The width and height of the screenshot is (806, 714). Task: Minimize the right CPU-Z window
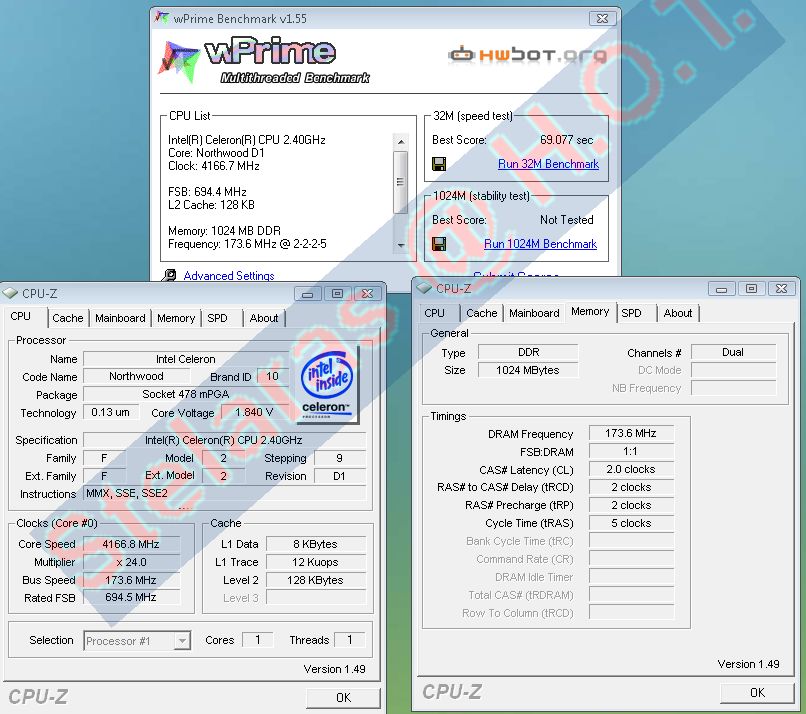(721, 289)
